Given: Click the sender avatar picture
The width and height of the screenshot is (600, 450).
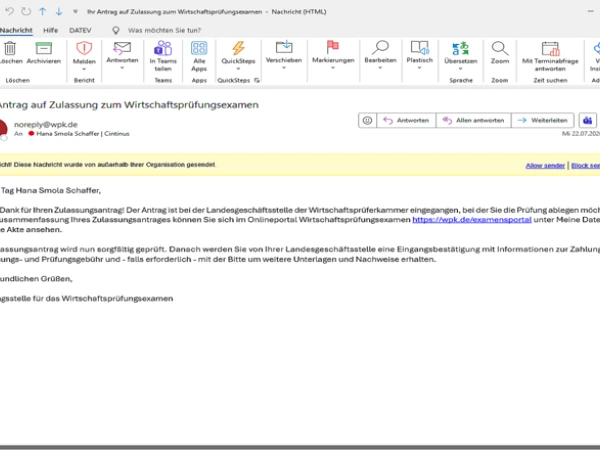Looking at the screenshot, I should pyautogui.click(x=3, y=129).
